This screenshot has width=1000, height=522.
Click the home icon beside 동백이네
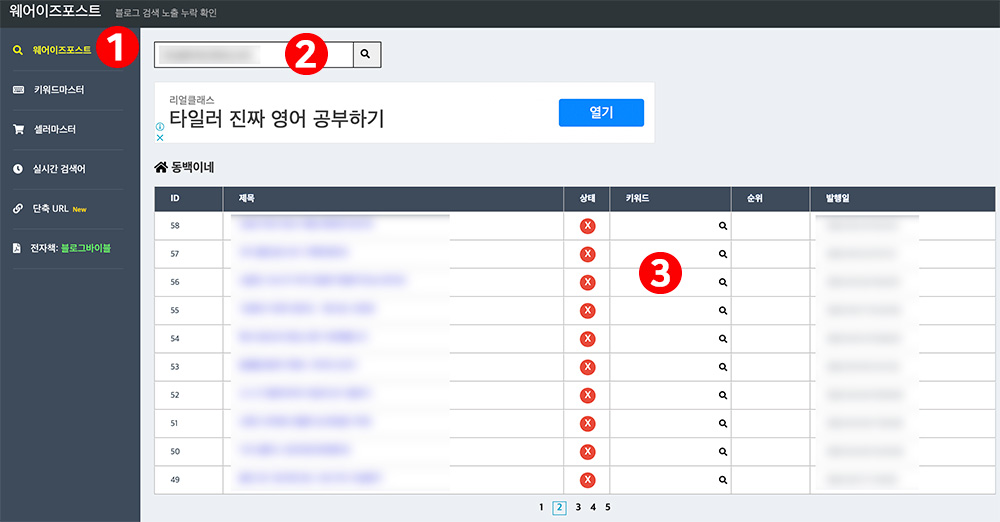[x=161, y=167]
